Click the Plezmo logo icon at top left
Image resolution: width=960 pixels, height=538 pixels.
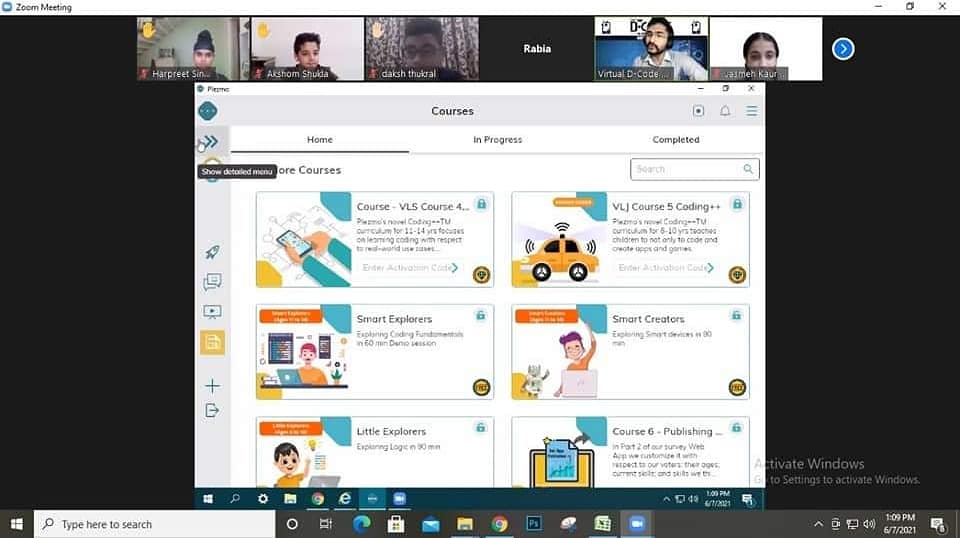point(208,111)
